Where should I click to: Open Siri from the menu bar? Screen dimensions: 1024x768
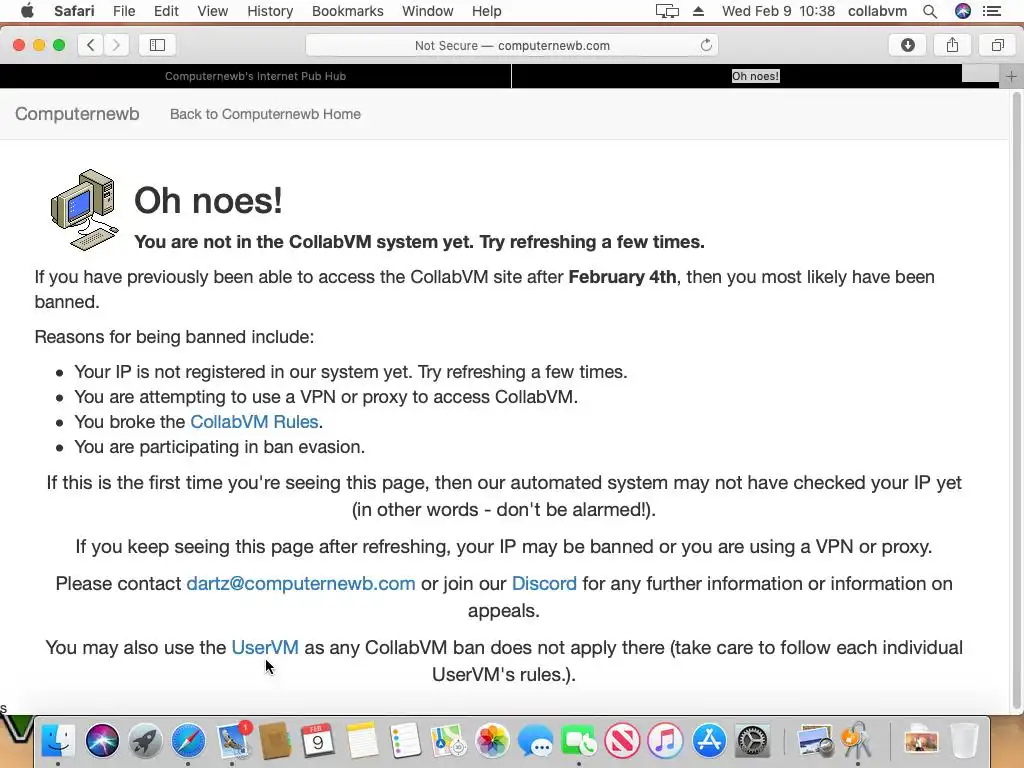tap(963, 11)
